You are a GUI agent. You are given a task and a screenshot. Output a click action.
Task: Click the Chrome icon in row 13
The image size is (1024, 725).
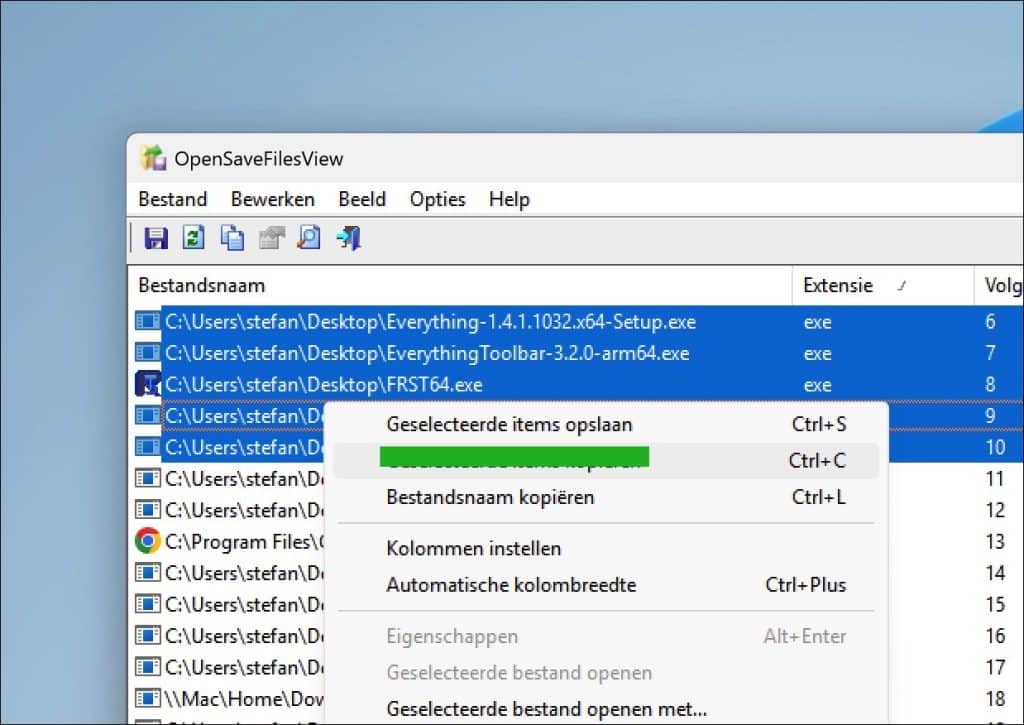(148, 541)
